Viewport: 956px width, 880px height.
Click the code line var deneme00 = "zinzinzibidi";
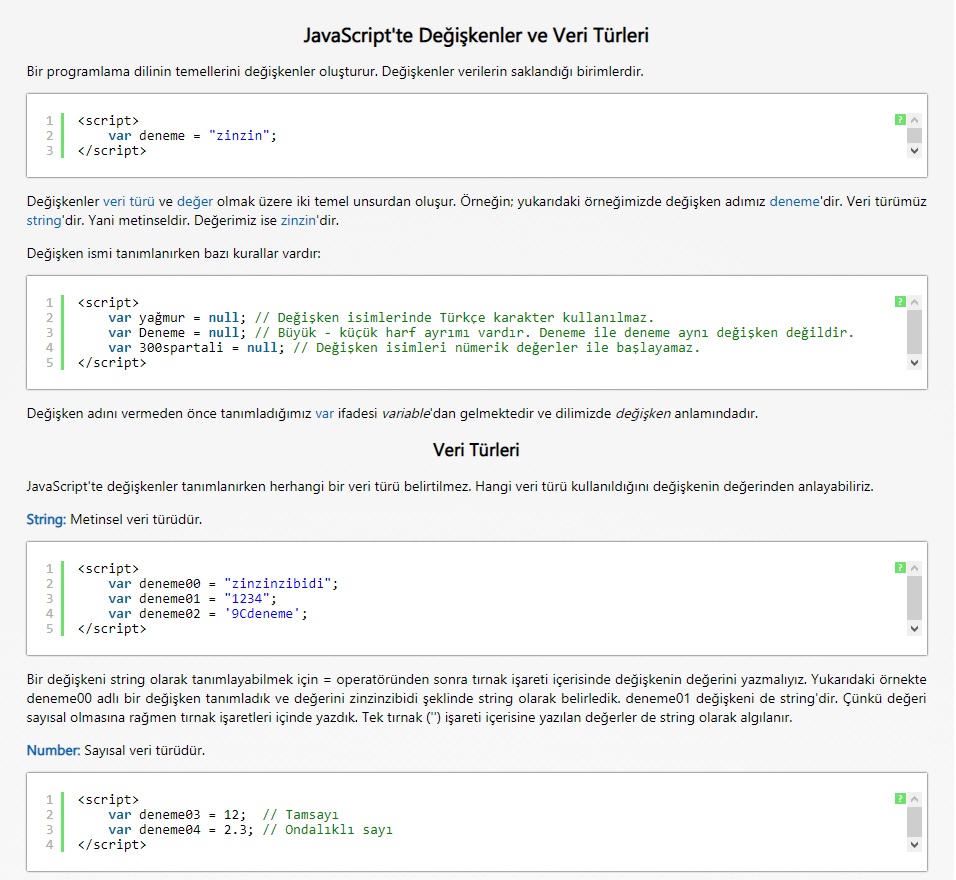[x=223, y=583]
